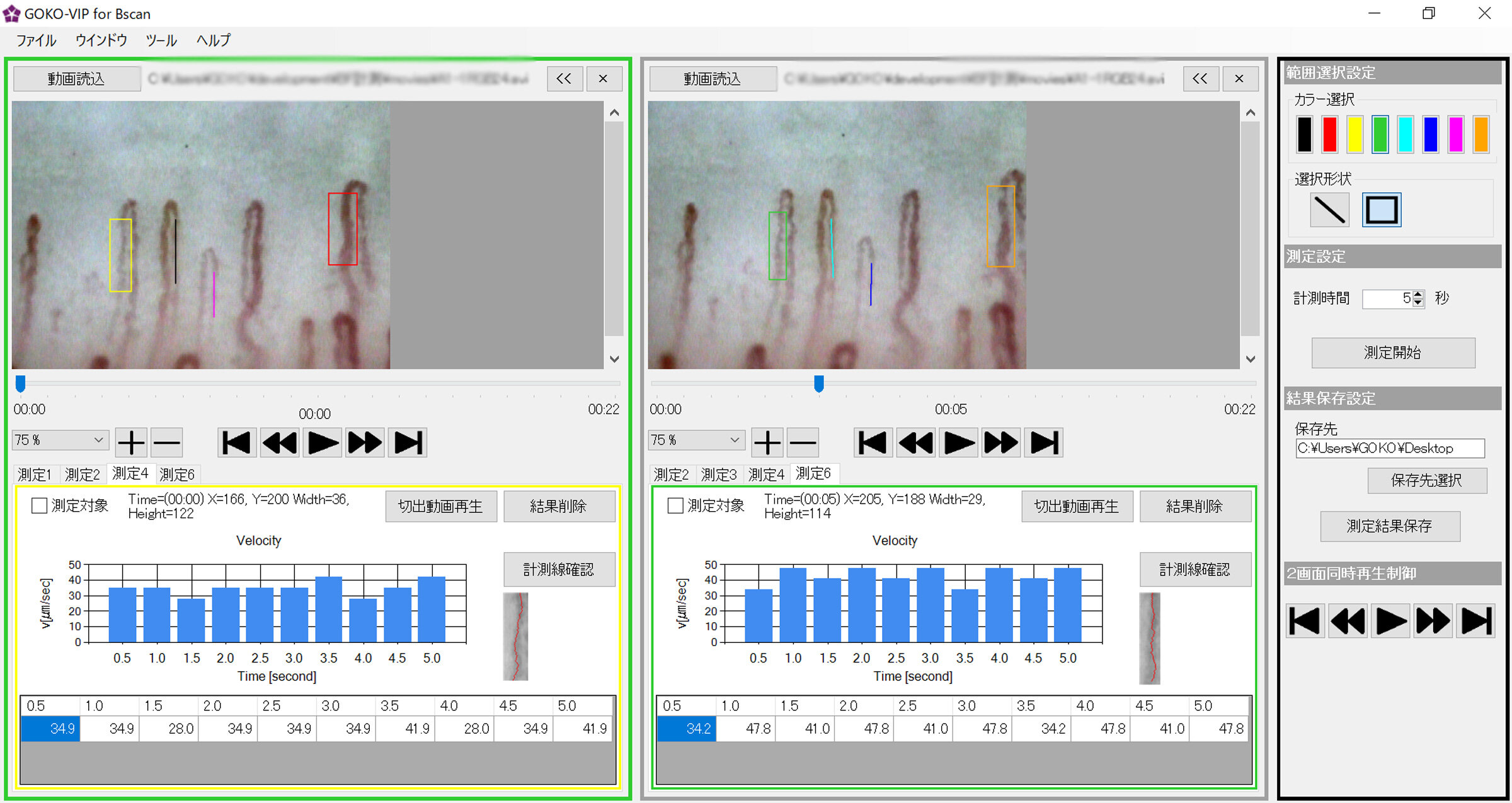Fast-forward the right video panel

[1002, 442]
